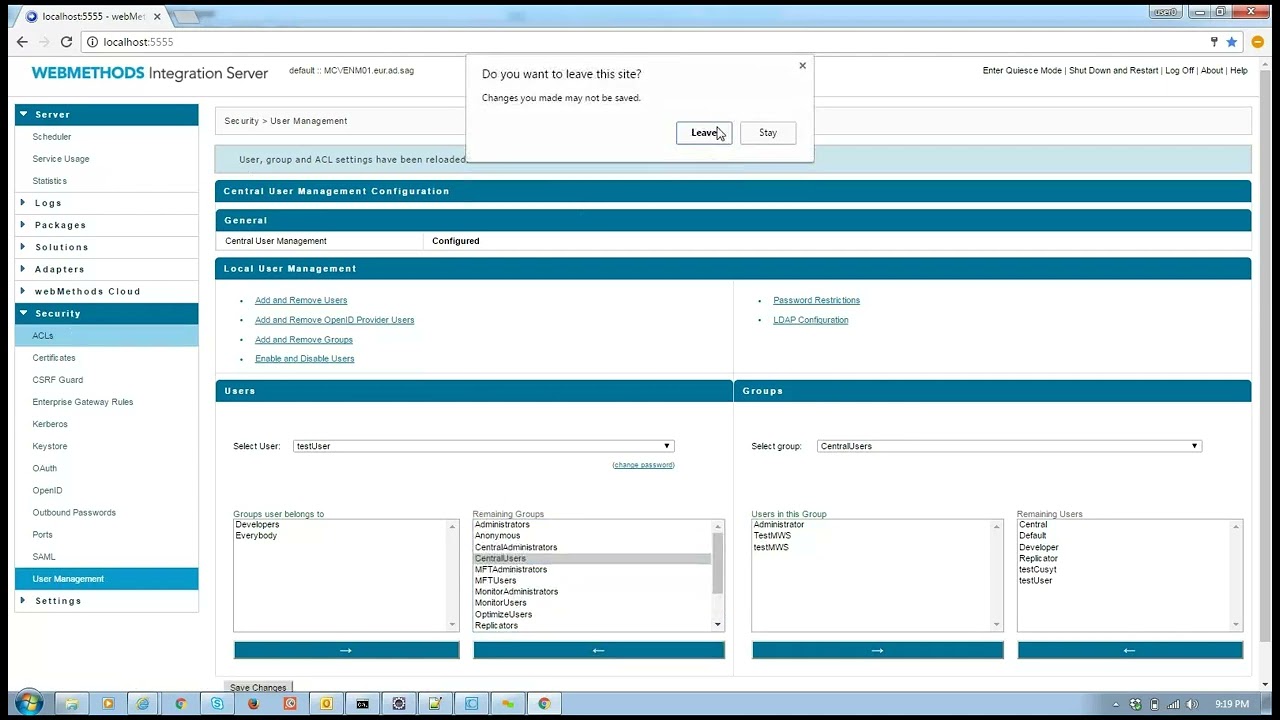Click the left arrow under Remaining Groups
Screen dimensions: 1280x720
pyautogui.click(x=598, y=650)
